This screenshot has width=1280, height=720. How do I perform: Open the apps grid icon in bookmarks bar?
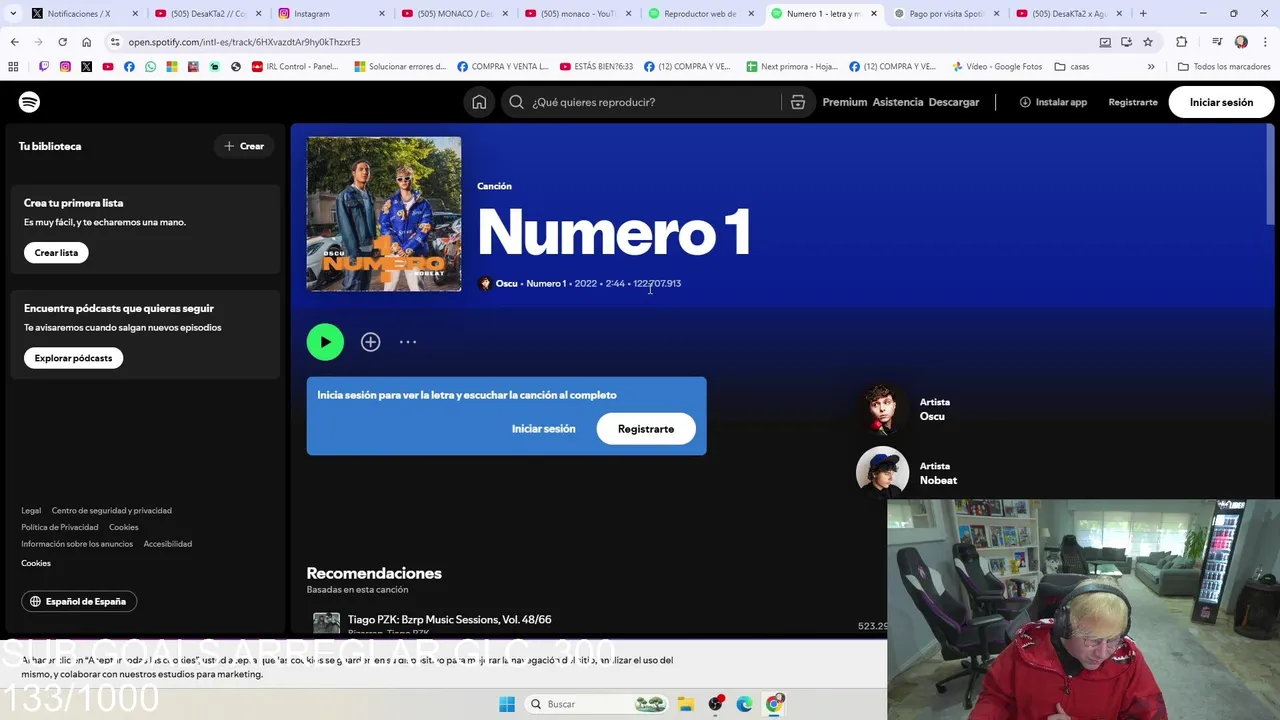(x=13, y=67)
